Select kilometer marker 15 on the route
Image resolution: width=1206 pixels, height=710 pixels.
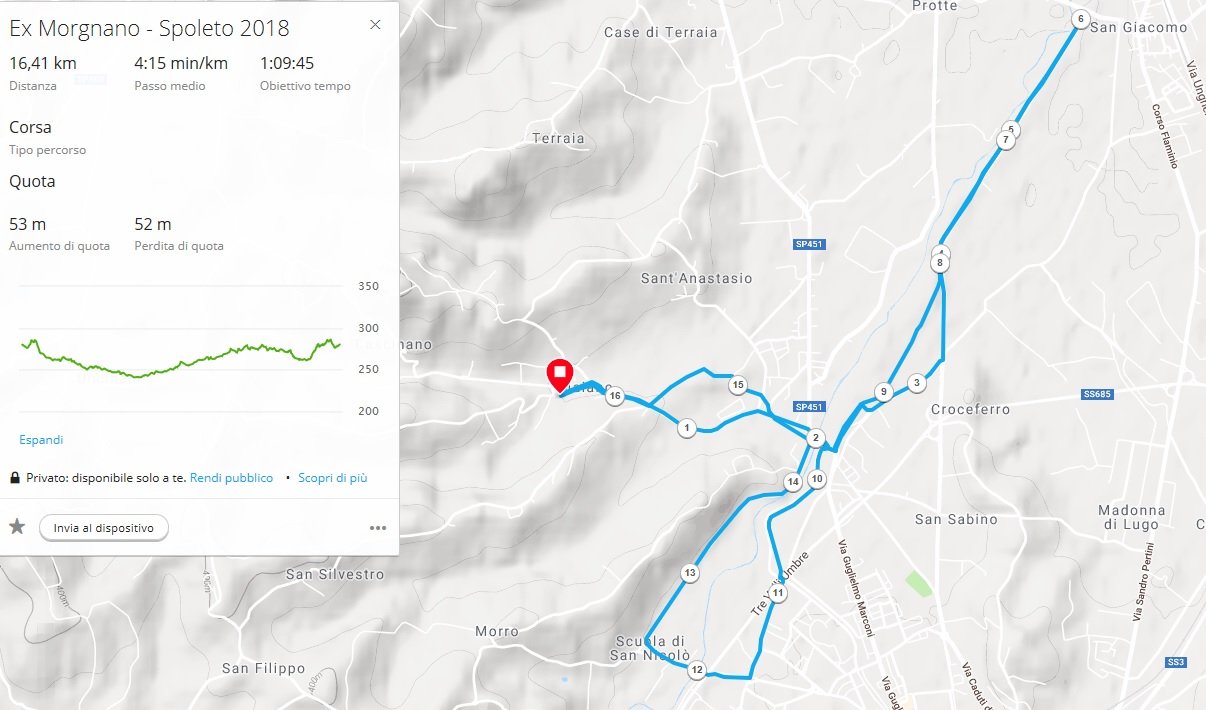[738, 385]
